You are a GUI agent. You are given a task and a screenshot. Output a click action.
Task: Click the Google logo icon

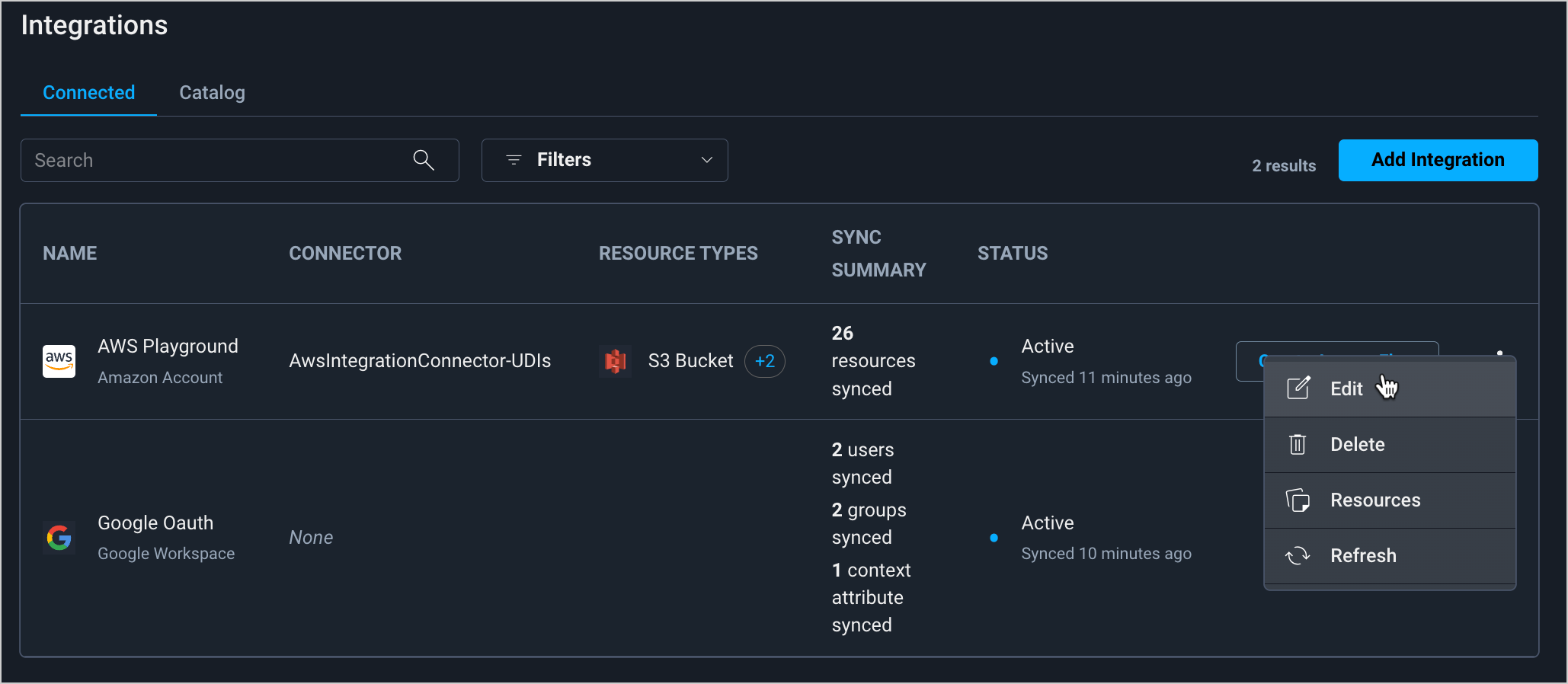tap(59, 538)
